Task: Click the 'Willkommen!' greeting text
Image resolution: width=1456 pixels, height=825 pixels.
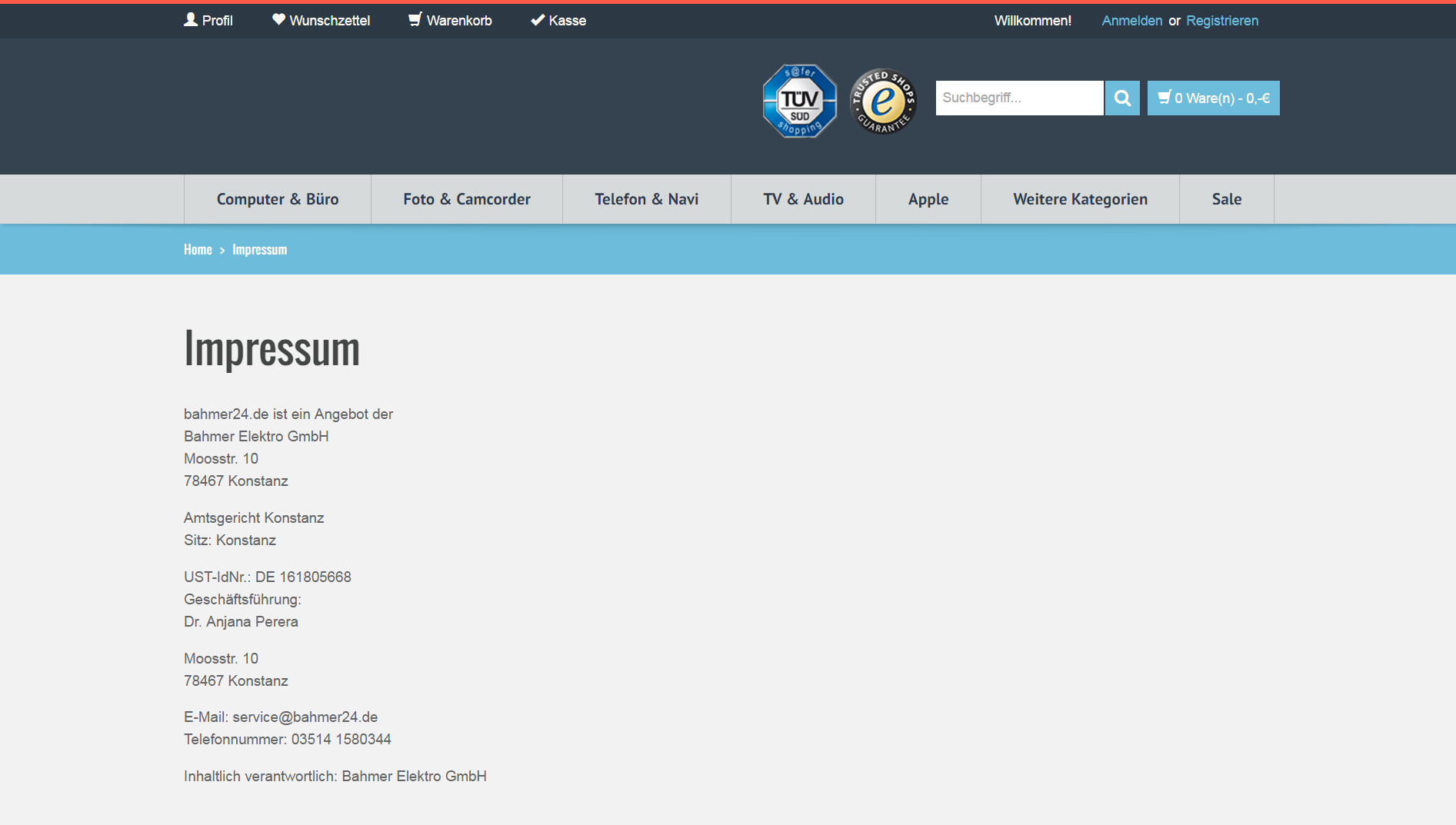Action: [1033, 21]
